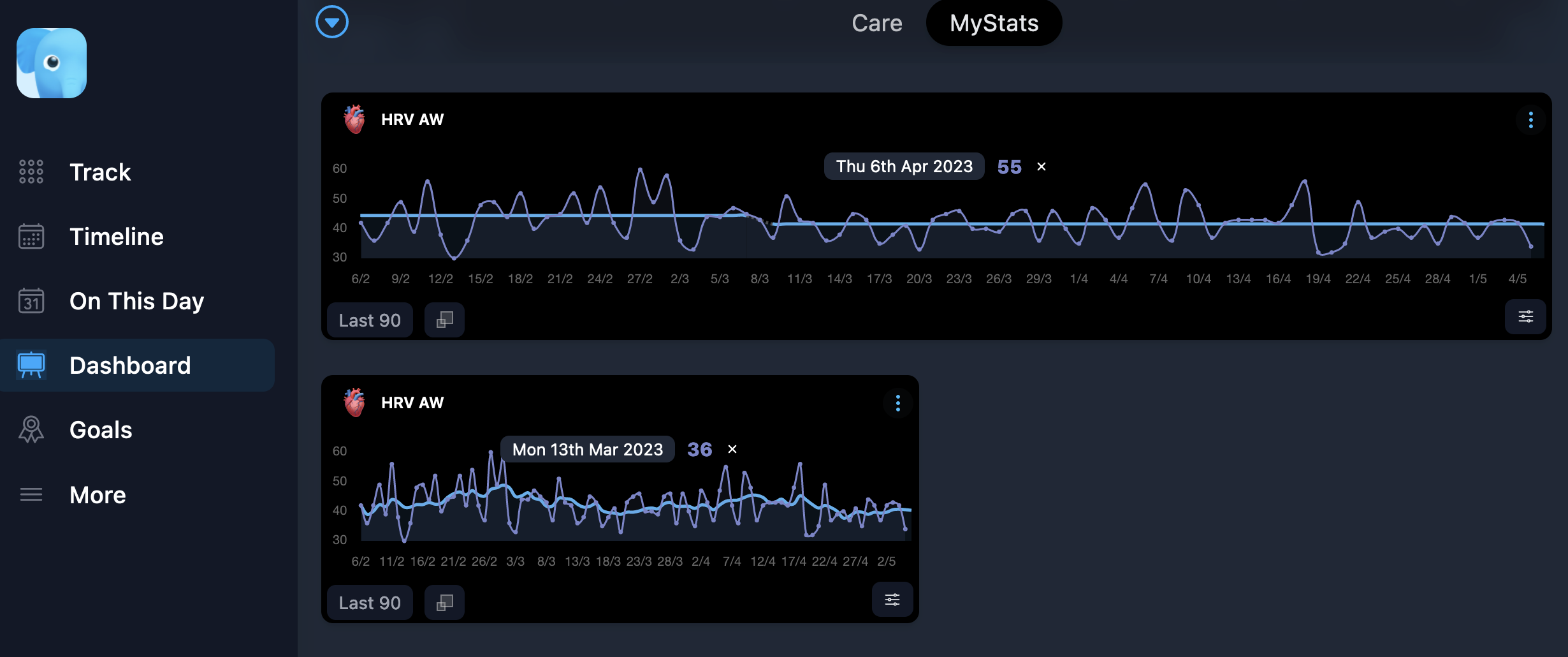1568x657 pixels.
Task: Click the Track grid dots icon
Action: (x=31, y=172)
